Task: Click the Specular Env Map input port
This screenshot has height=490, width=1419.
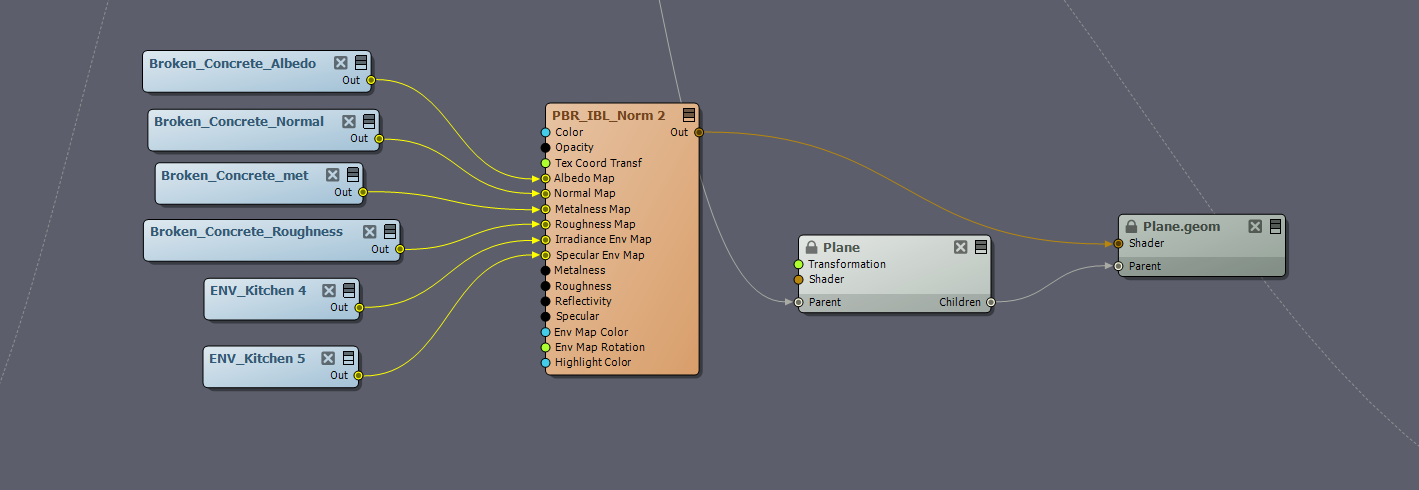Action: (x=545, y=255)
